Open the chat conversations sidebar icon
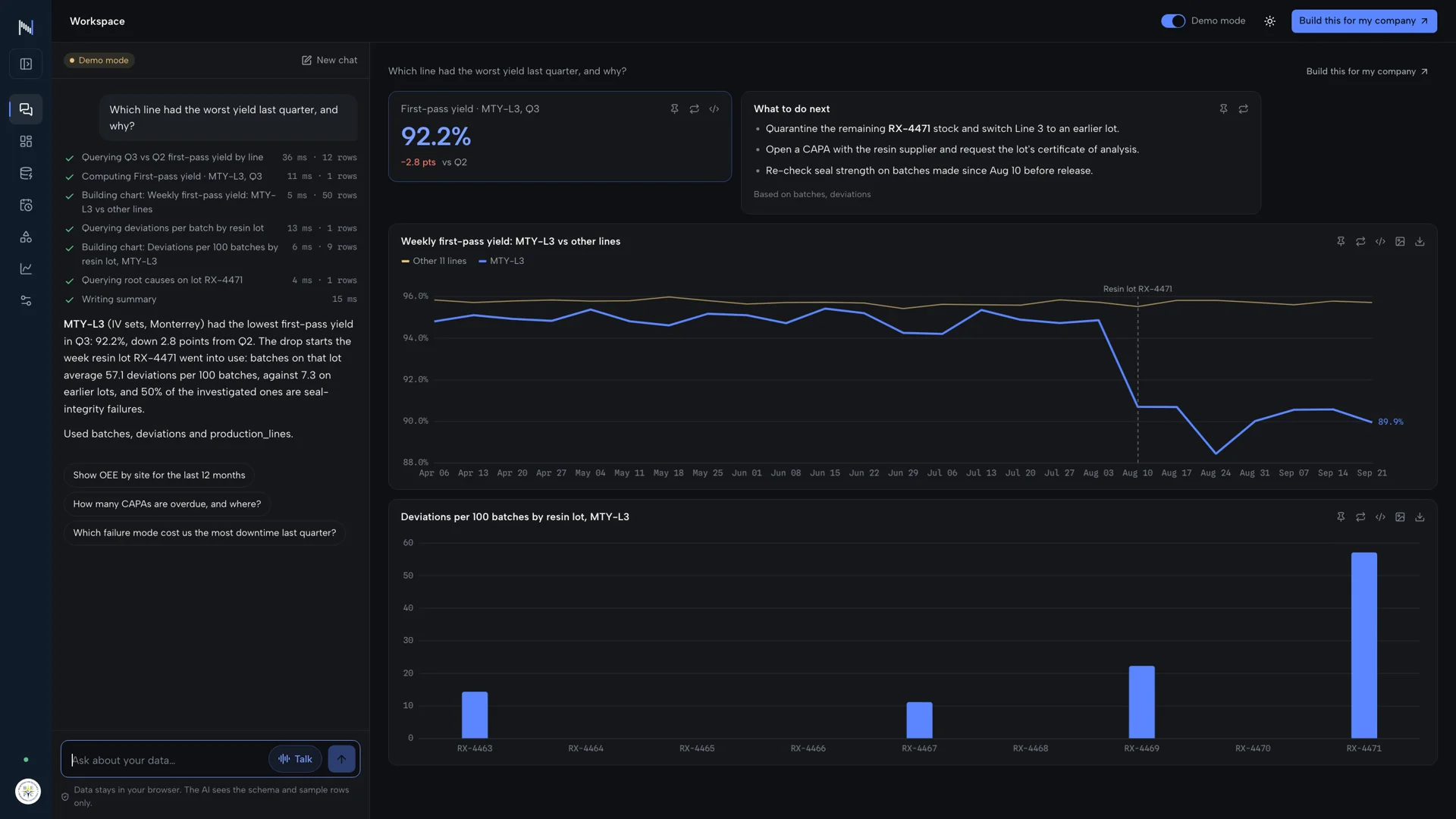The height and width of the screenshot is (819, 1456). (x=26, y=109)
